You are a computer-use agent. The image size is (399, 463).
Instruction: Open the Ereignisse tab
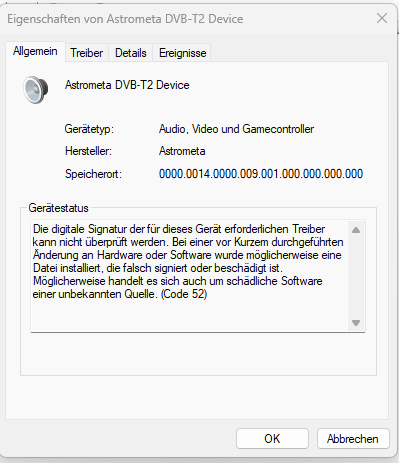pos(182,53)
